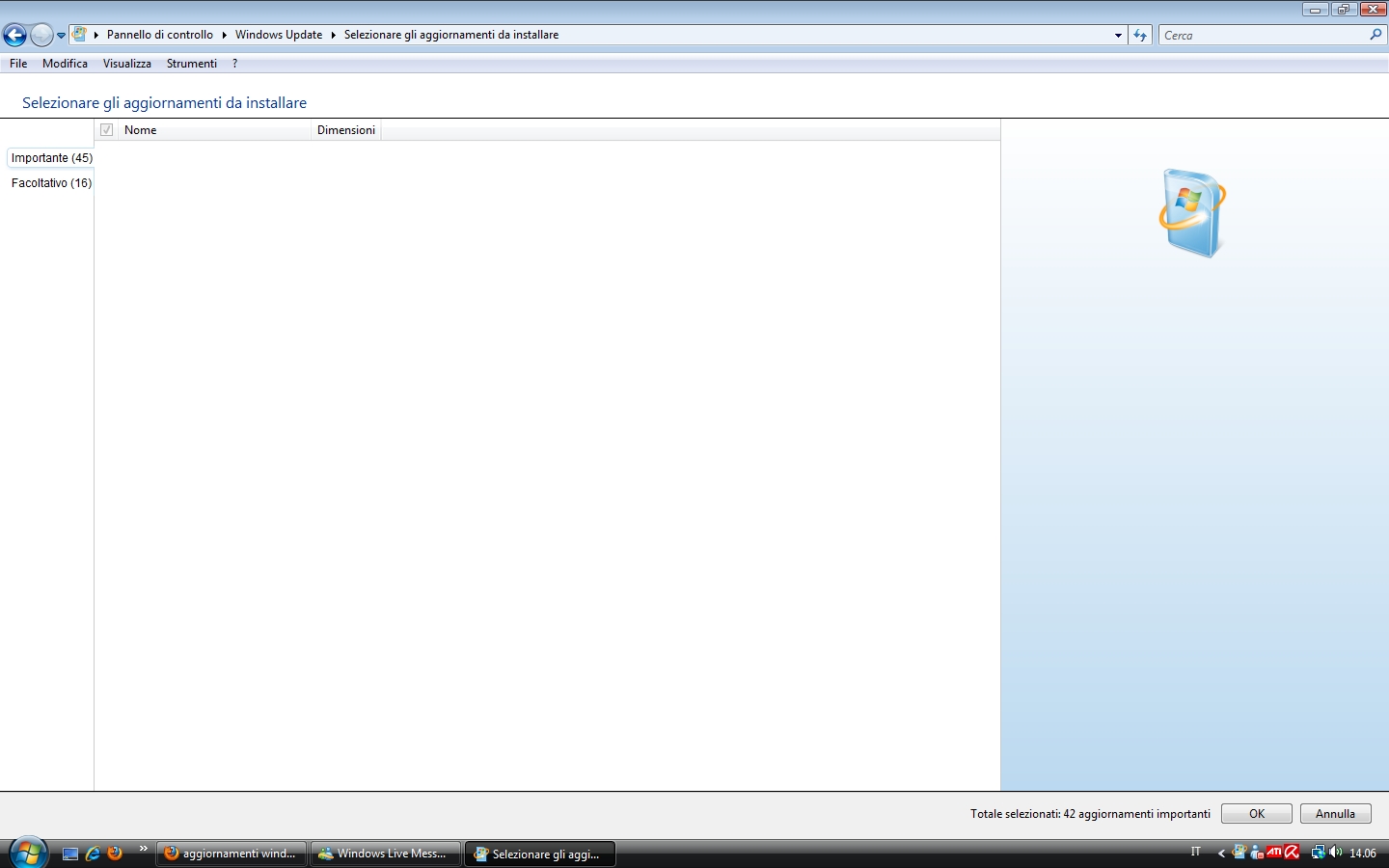Open the recent pages dropdown arrow
Viewport: 1389px width, 868px height.
pyautogui.click(x=61, y=36)
